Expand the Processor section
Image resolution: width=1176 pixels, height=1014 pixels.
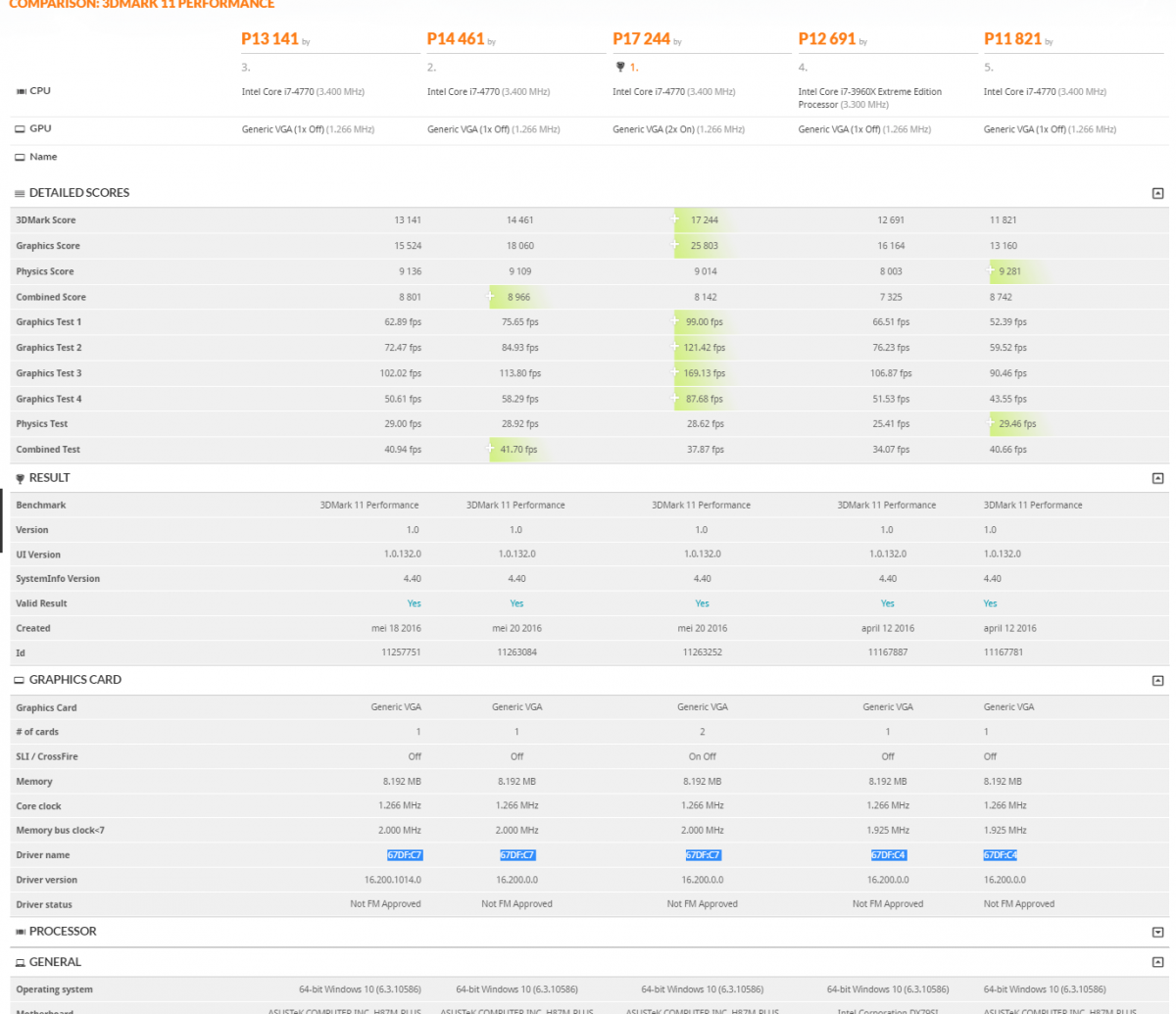click(x=1157, y=932)
